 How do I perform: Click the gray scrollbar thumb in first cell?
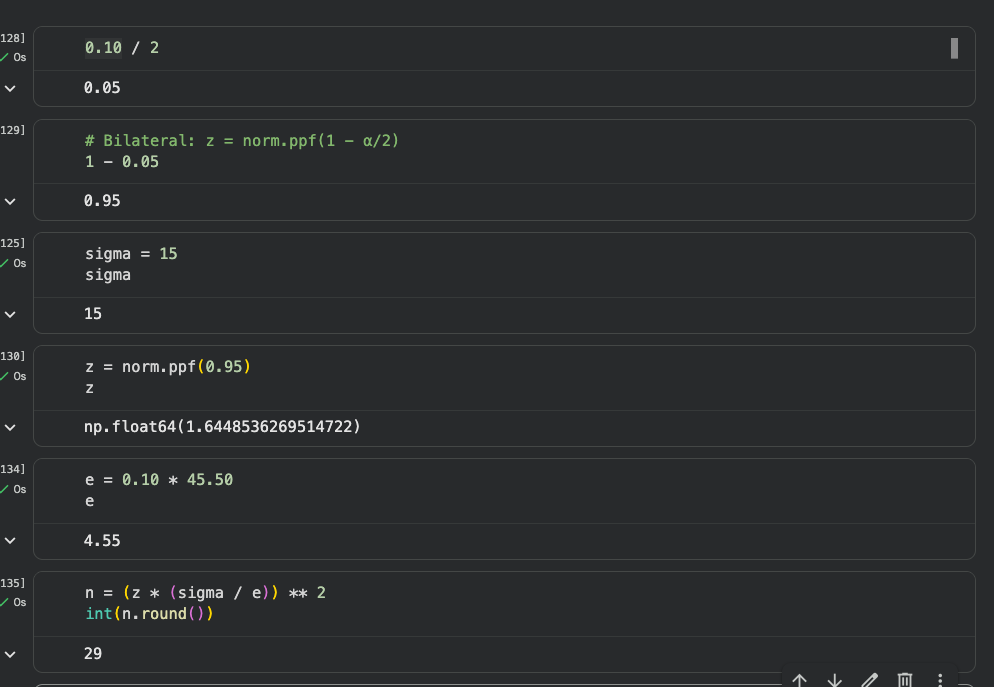(x=954, y=48)
